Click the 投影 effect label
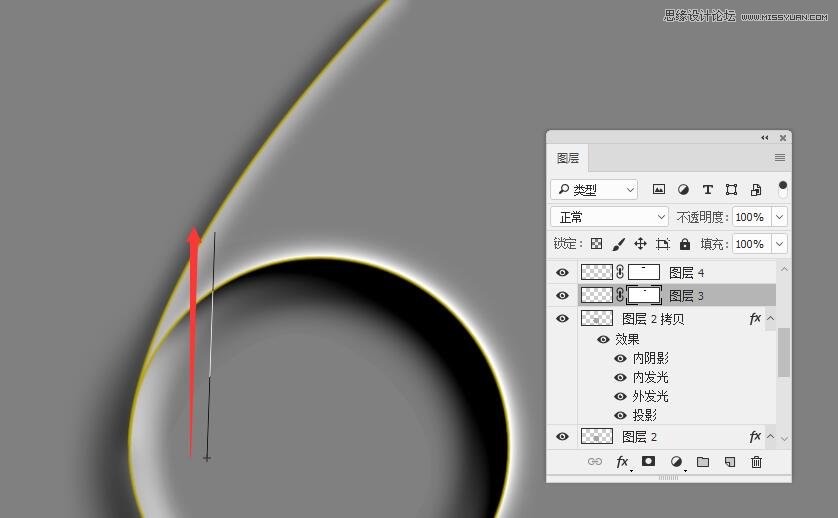 click(x=645, y=415)
